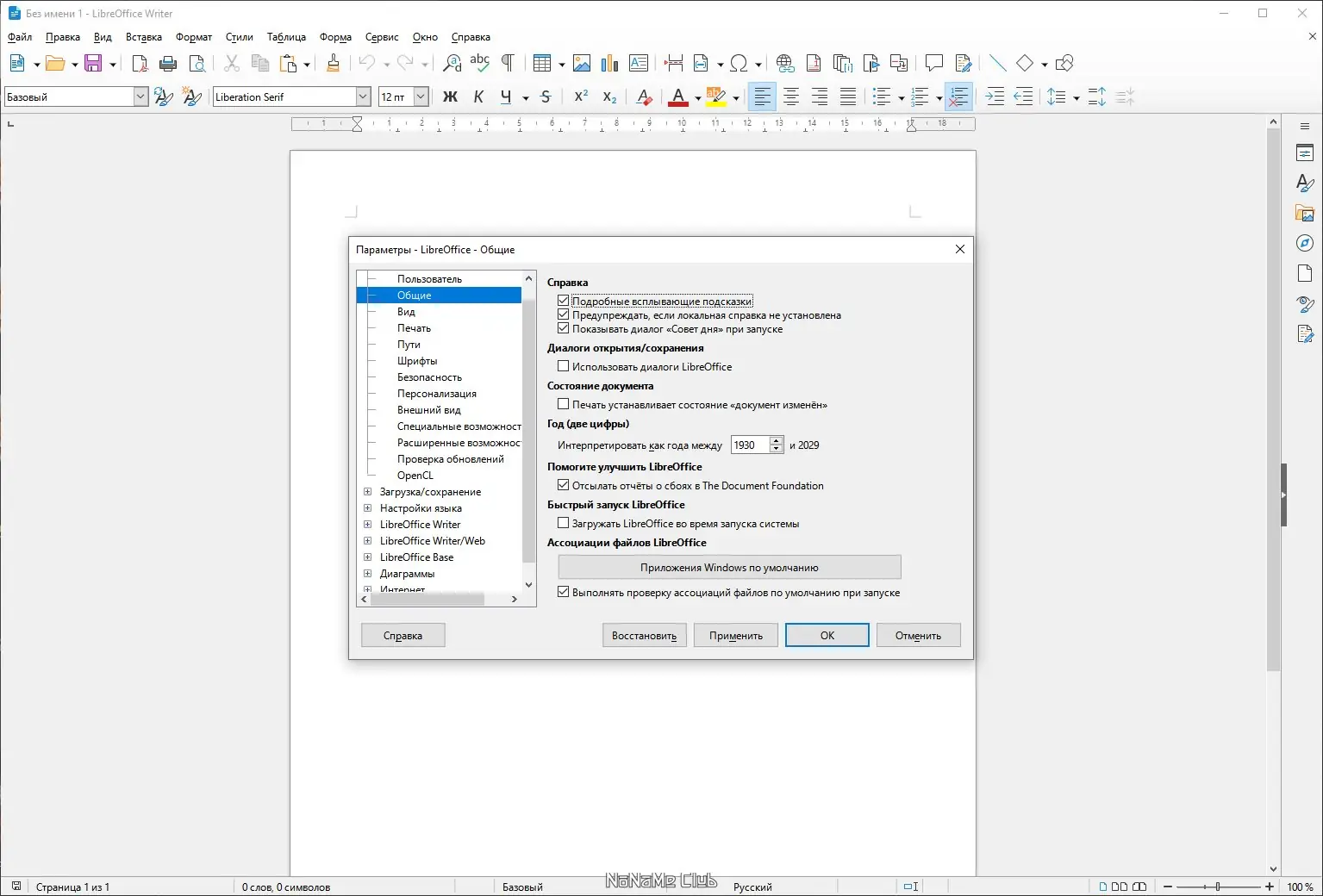Toggle the 'Подробные всплывающие подсказки' checkbox

[564, 301]
